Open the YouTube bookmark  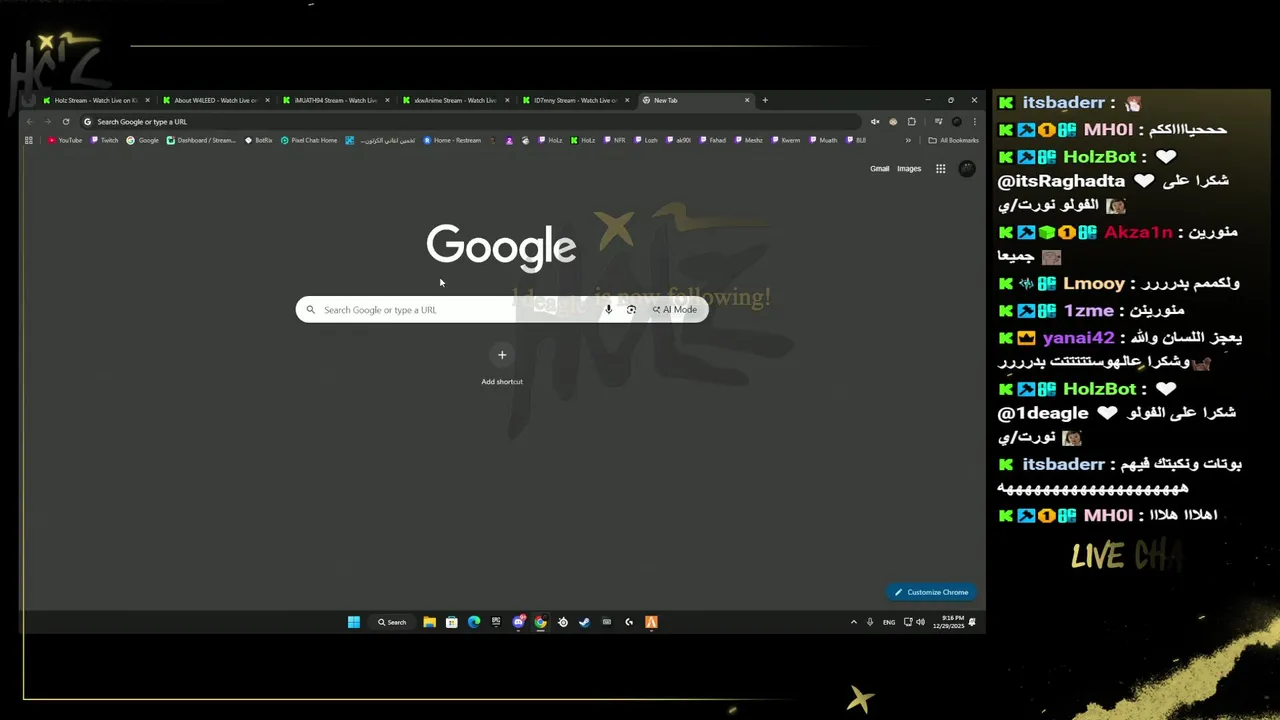[65, 140]
